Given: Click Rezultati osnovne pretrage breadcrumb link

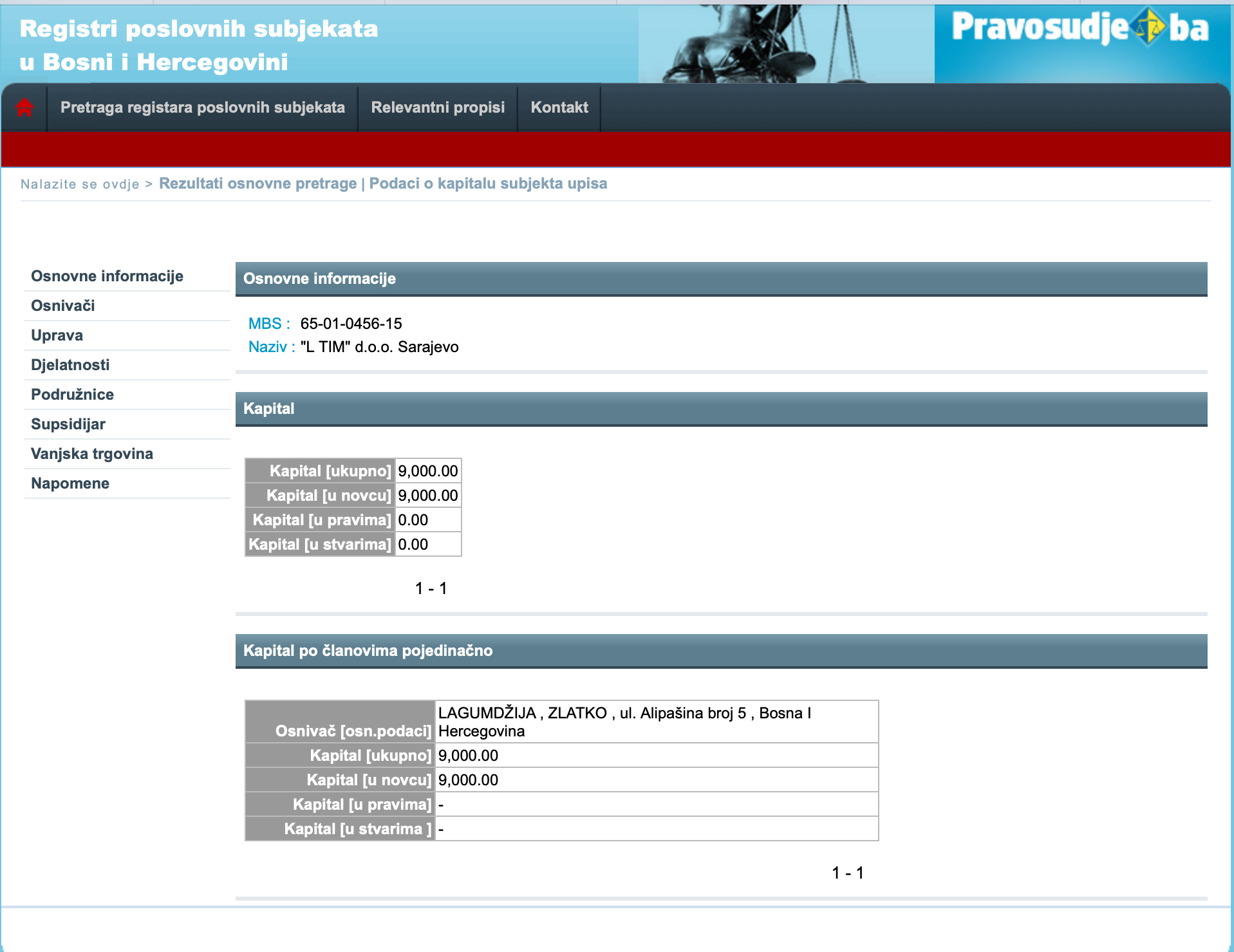Looking at the screenshot, I should [x=257, y=183].
